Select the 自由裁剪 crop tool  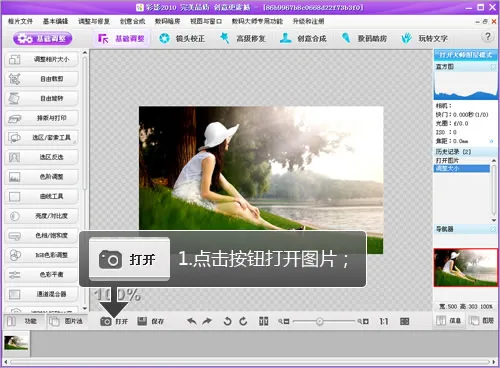tap(42, 79)
